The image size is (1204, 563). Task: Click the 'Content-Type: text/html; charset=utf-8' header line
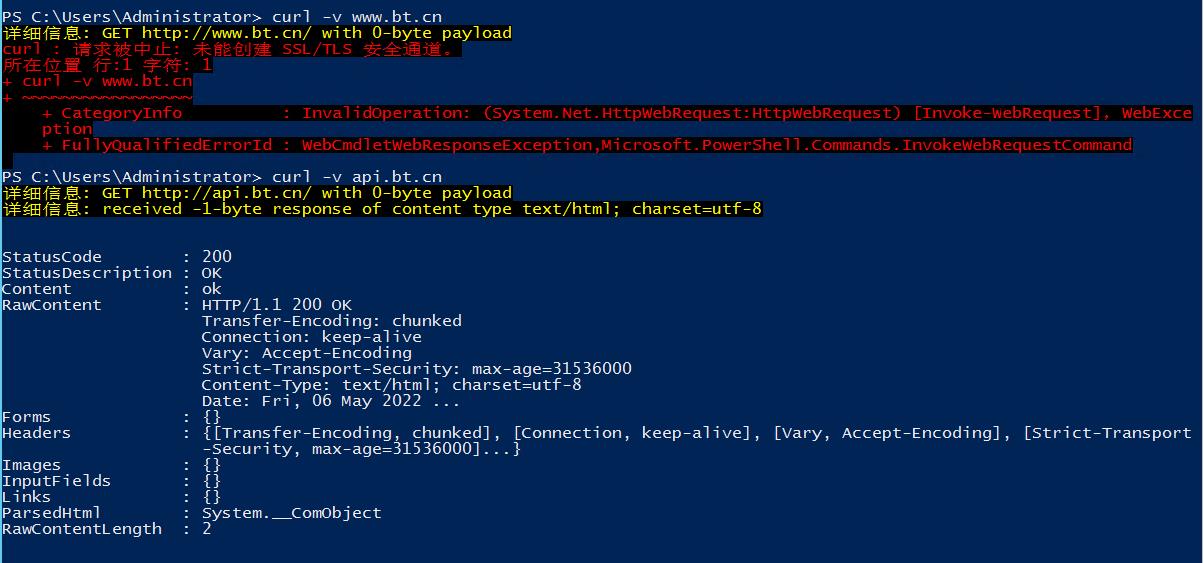tap(392, 385)
